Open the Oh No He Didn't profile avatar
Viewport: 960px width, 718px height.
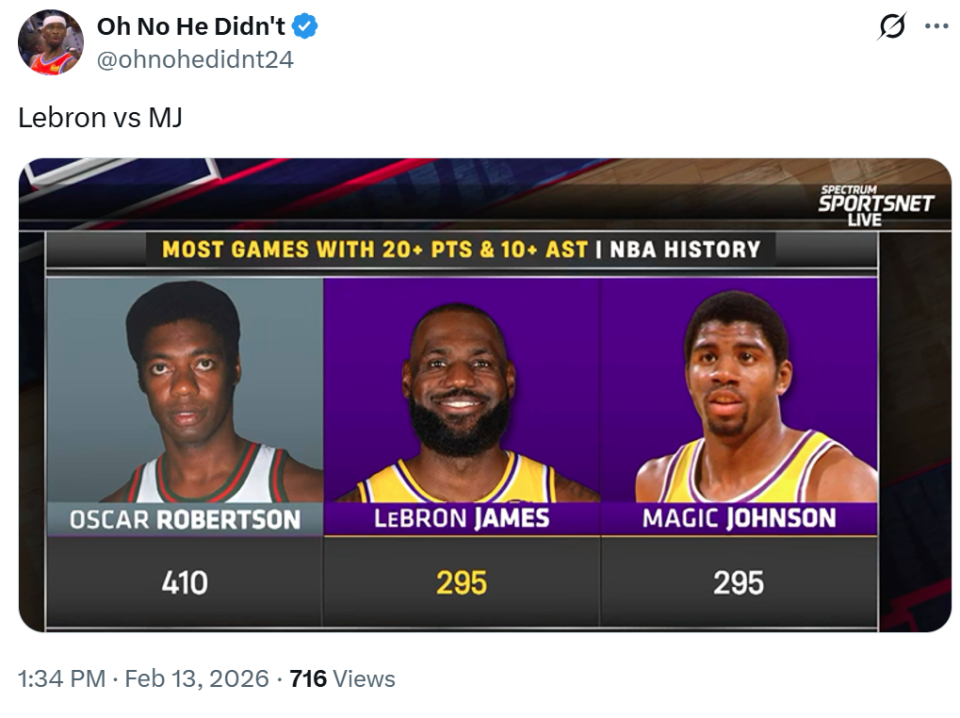coord(50,42)
